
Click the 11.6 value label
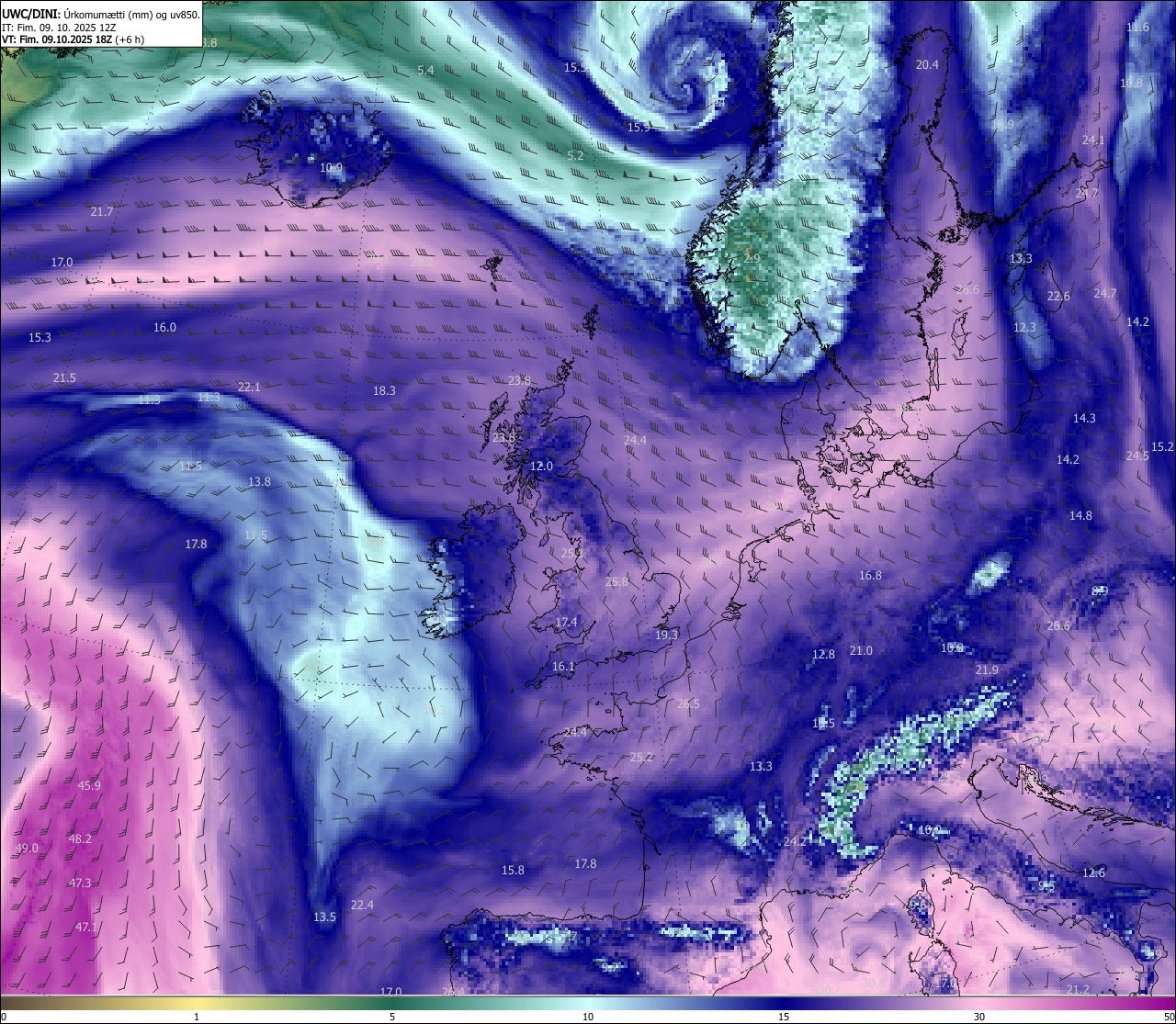1137,28
